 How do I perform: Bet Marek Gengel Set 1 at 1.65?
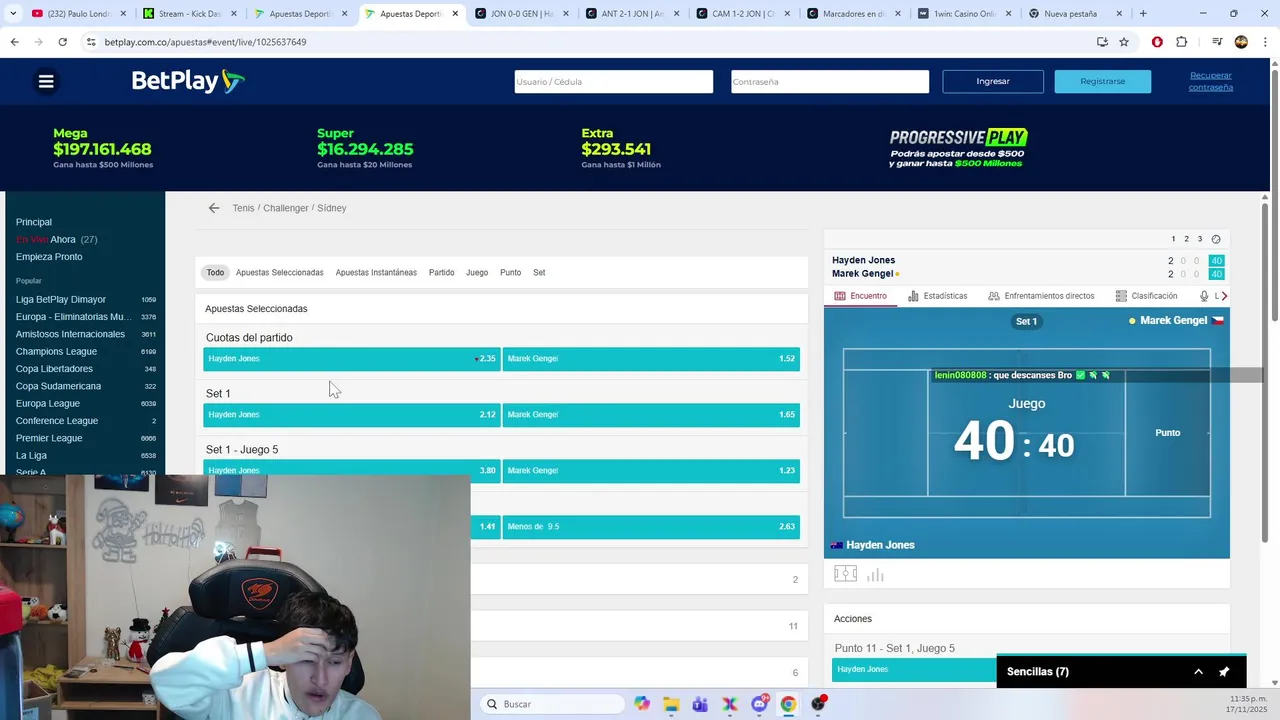point(651,415)
